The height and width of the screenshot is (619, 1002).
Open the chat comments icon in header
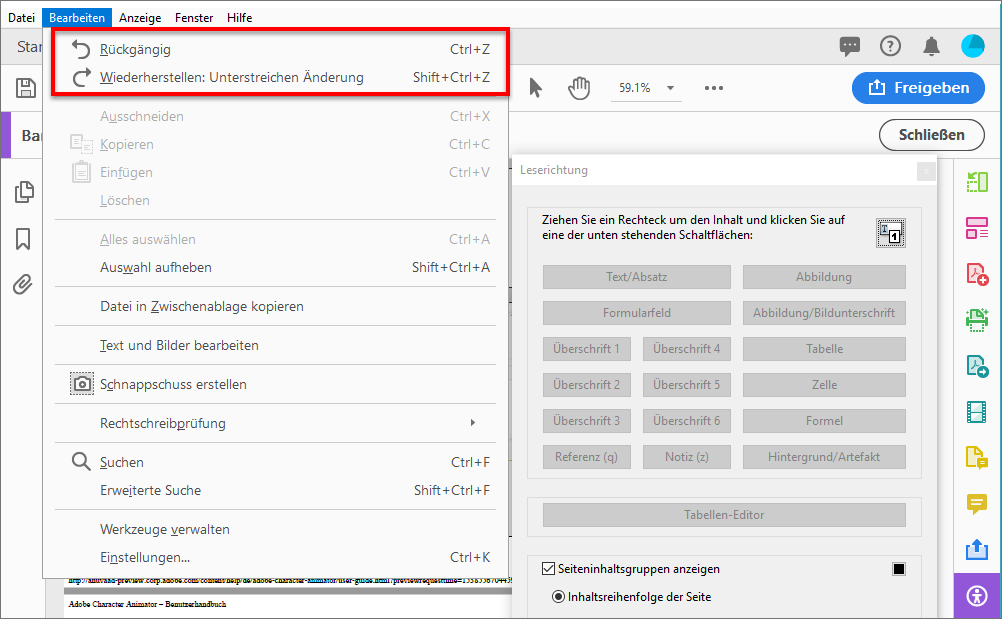tap(850, 46)
